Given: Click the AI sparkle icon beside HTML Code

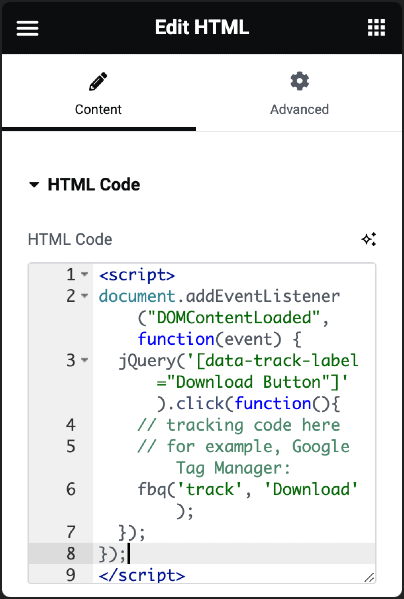Looking at the screenshot, I should [x=368, y=239].
